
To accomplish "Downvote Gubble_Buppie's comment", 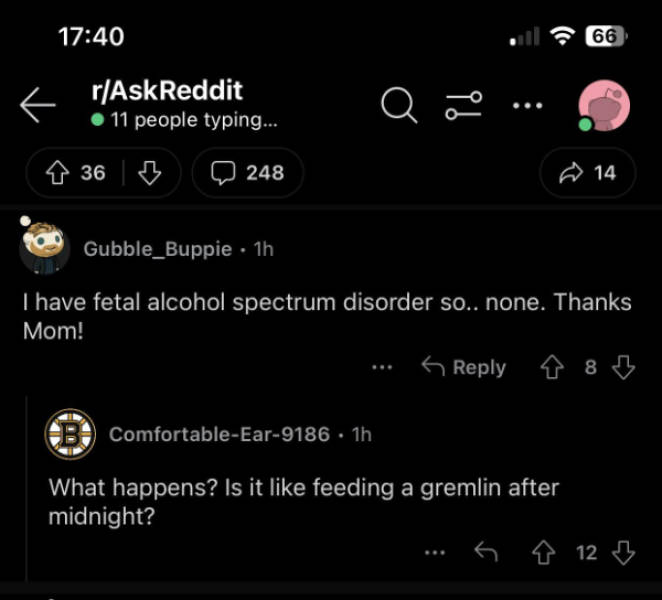I will pos(624,367).
